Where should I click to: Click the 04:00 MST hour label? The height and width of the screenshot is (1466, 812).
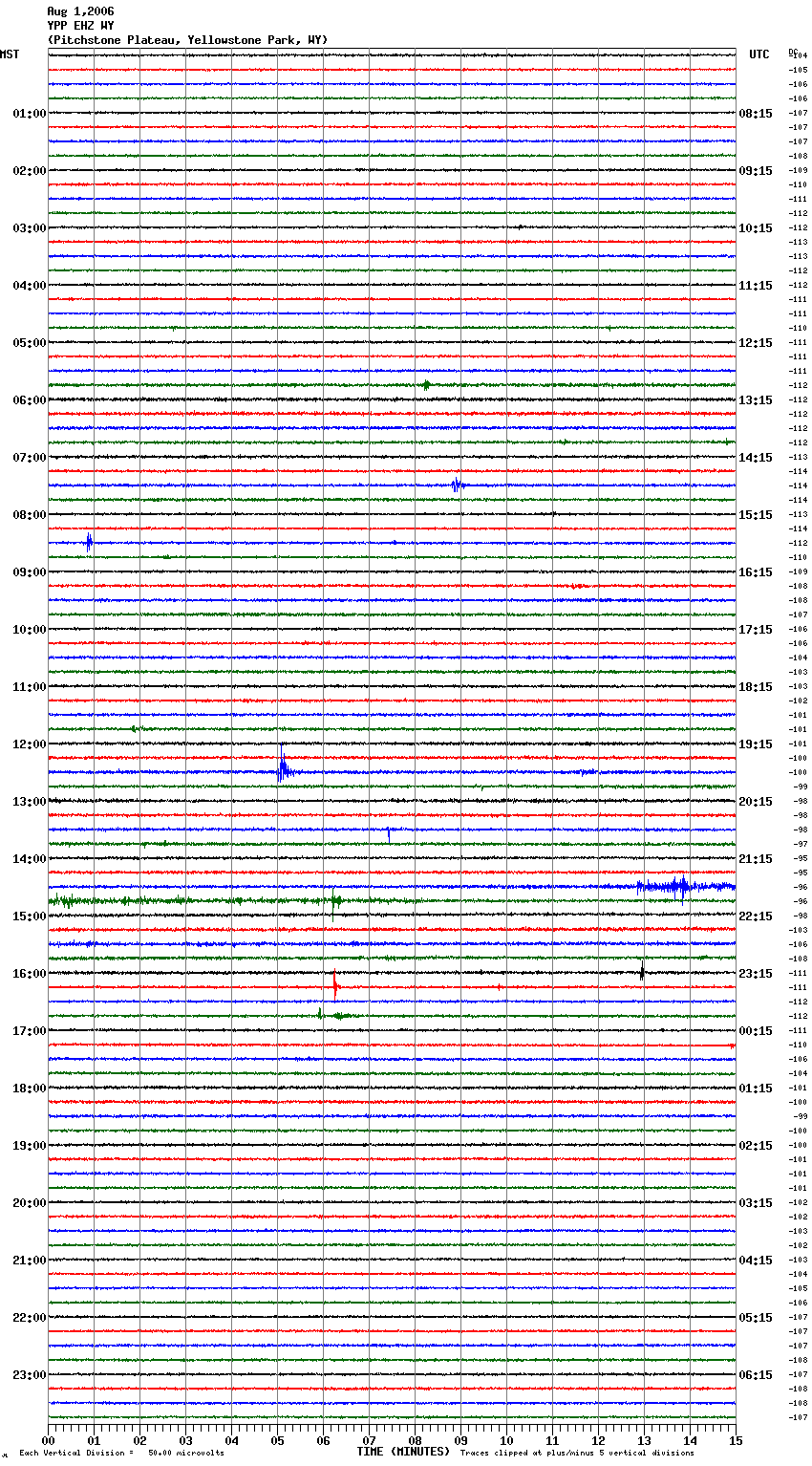coord(30,286)
